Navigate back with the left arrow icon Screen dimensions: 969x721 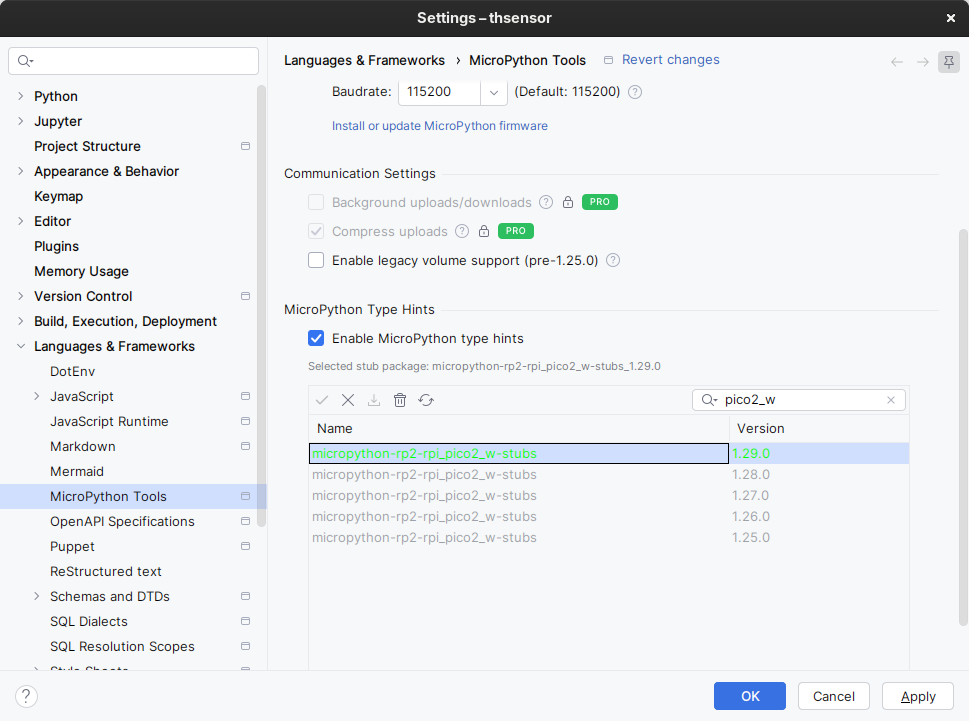click(897, 62)
